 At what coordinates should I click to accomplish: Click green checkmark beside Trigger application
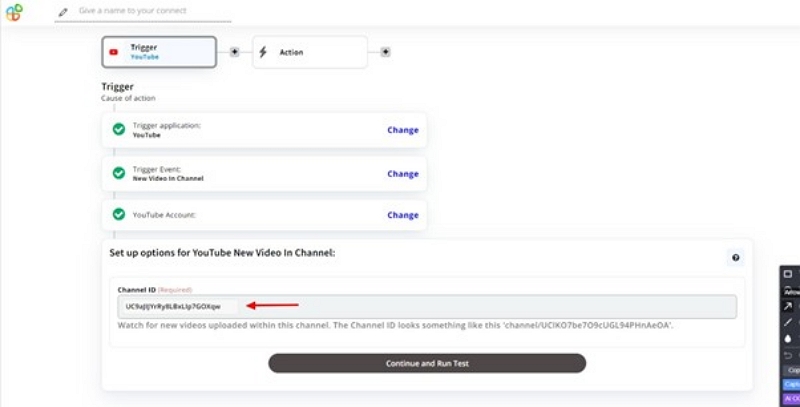pos(119,130)
